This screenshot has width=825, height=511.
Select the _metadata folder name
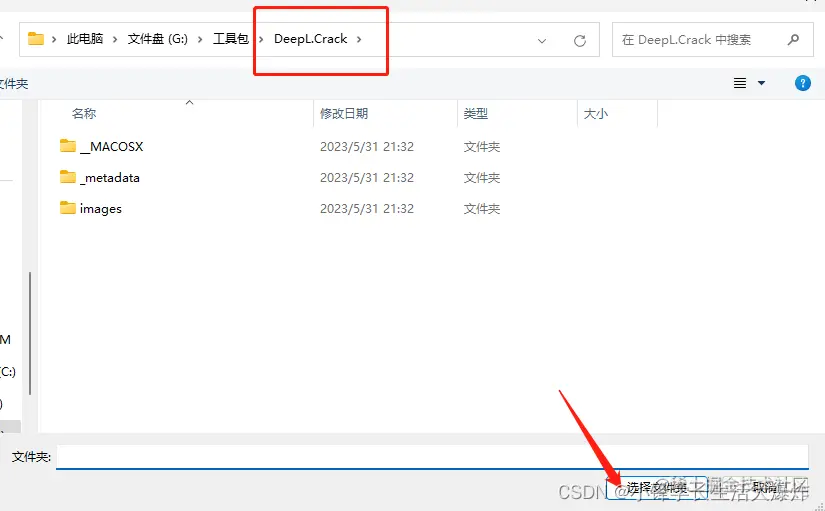click(x=109, y=178)
